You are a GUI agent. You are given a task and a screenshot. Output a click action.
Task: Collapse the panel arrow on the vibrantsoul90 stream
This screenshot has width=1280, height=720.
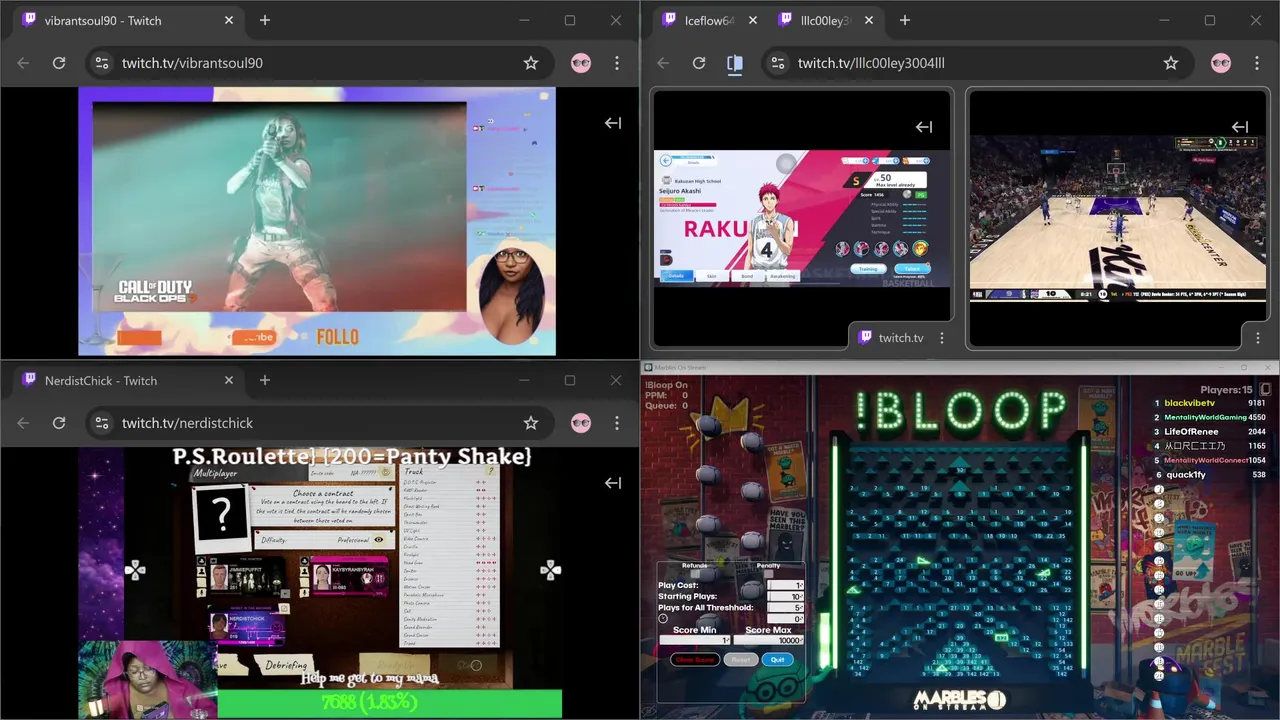point(613,123)
